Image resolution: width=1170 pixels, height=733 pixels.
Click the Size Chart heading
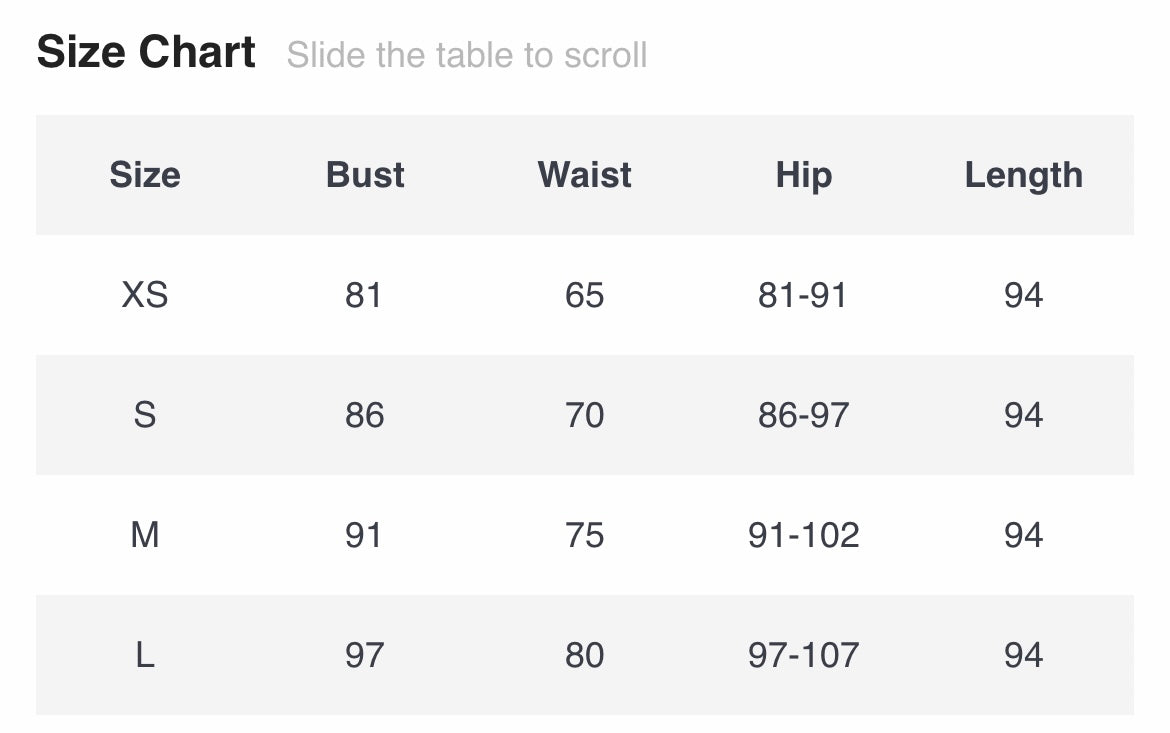click(x=146, y=52)
